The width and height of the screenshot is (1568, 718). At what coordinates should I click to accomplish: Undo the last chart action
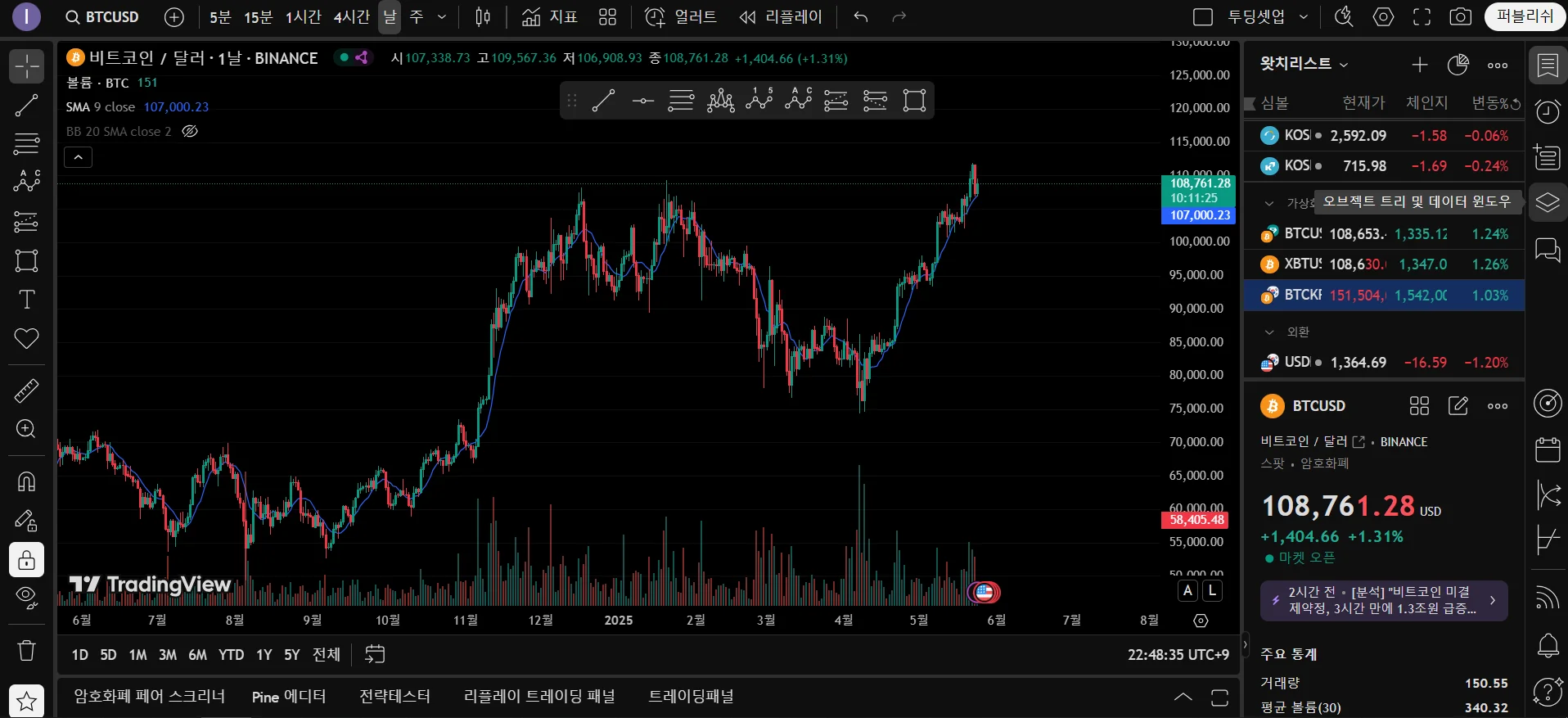pyautogui.click(x=860, y=17)
